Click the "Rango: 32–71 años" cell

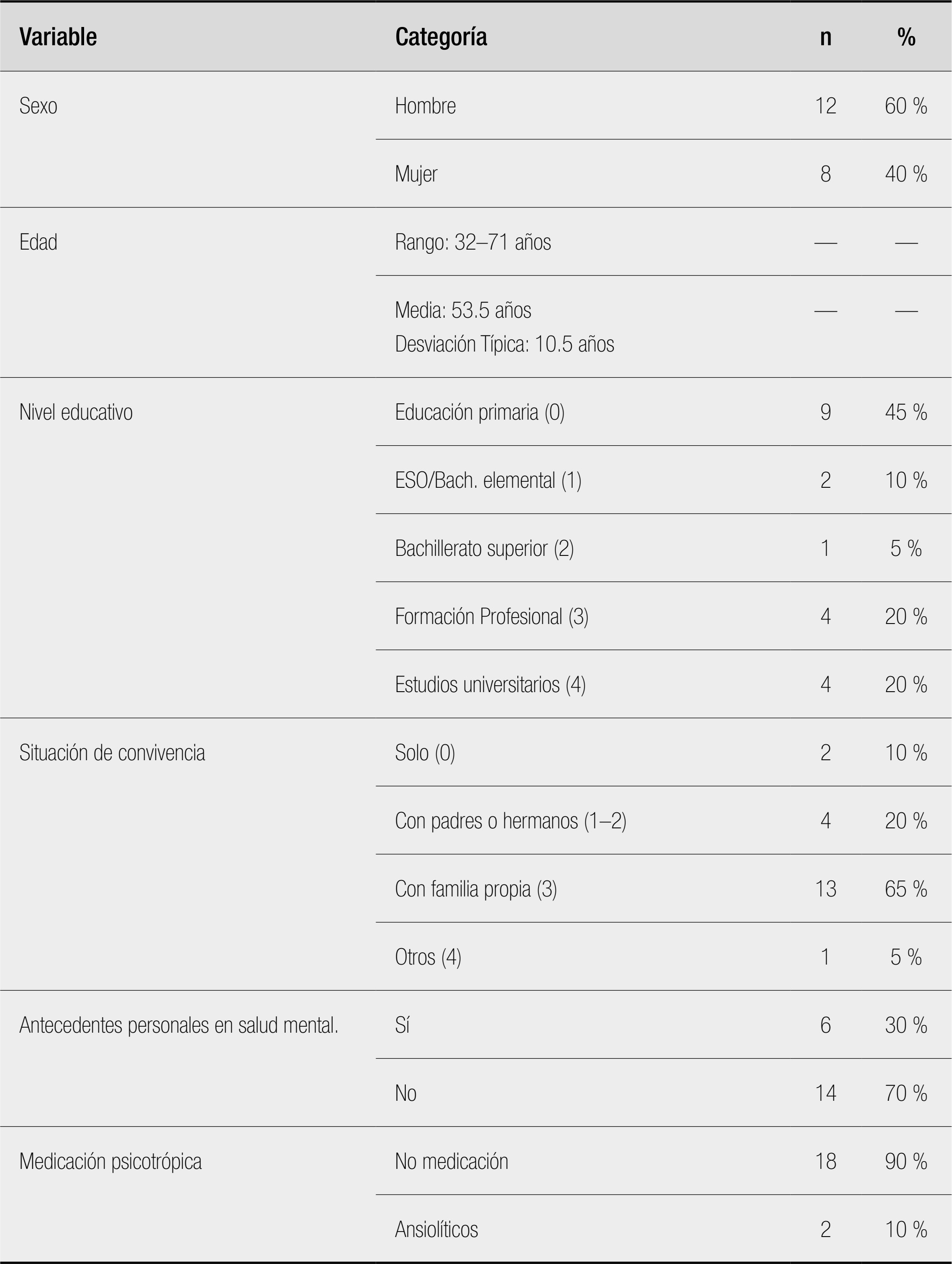[473, 242]
